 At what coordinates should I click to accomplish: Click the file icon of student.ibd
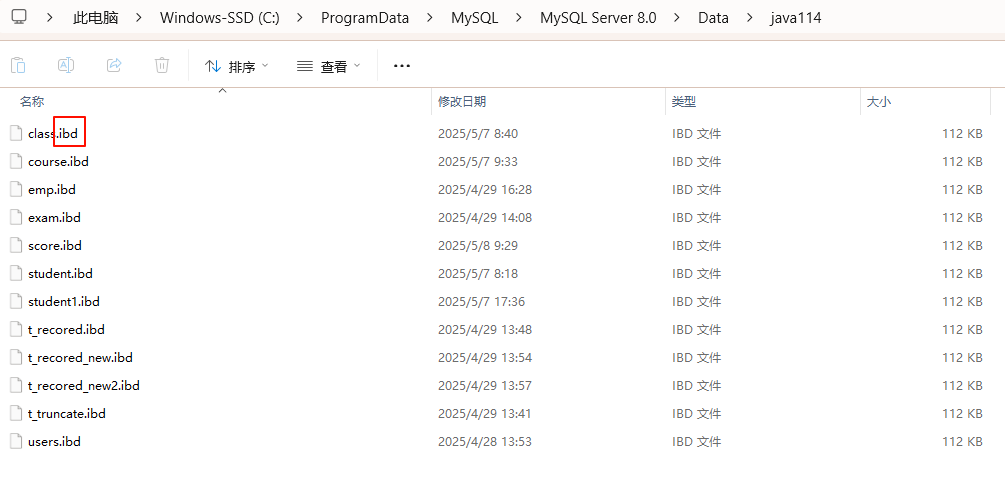16,273
